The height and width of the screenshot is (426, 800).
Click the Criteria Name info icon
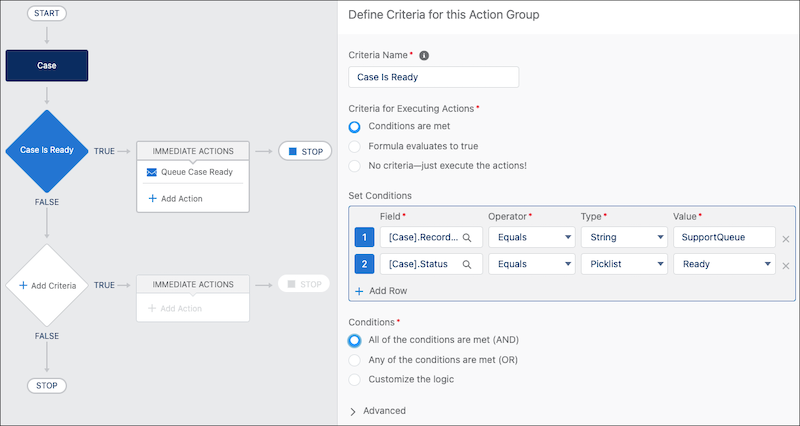click(x=424, y=56)
